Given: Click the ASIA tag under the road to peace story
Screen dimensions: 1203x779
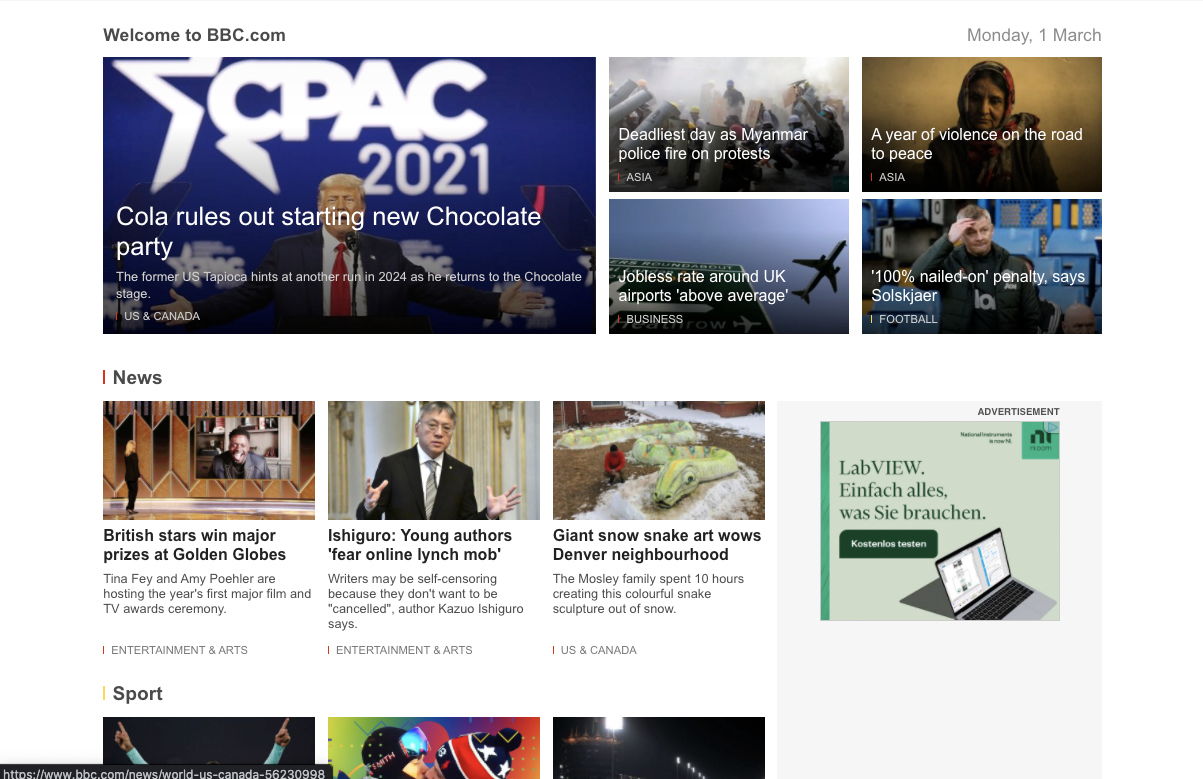Looking at the screenshot, I should [891, 177].
